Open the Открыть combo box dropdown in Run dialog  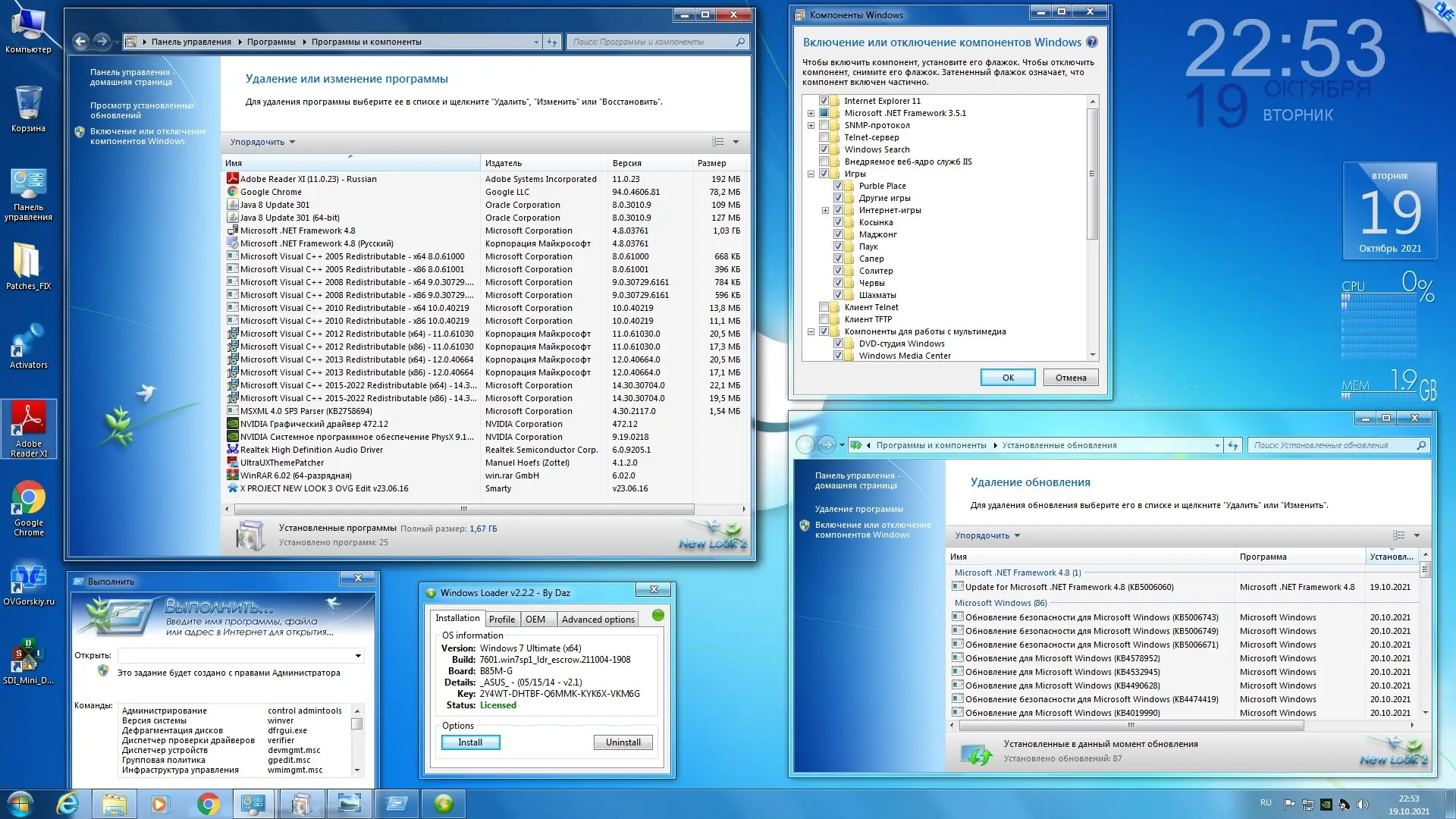tap(357, 655)
